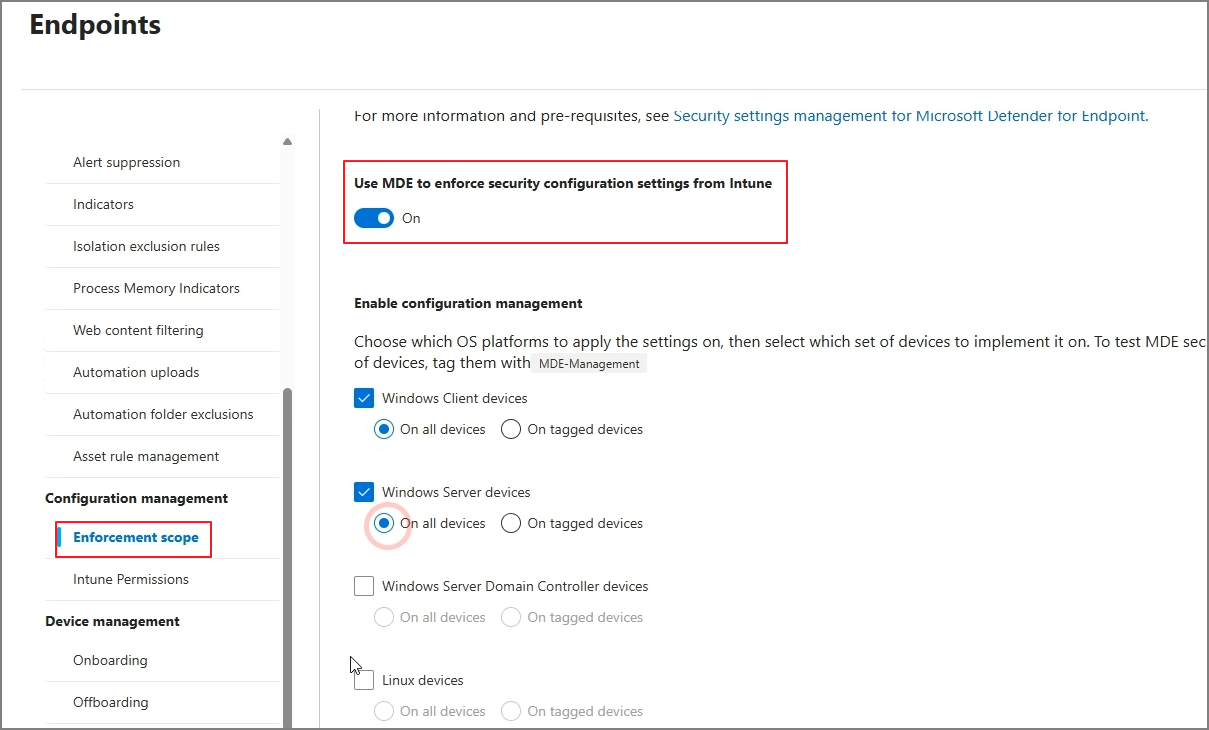Image resolution: width=1209 pixels, height=730 pixels.
Task: Open Asset rule management
Action: pos(146,456)
